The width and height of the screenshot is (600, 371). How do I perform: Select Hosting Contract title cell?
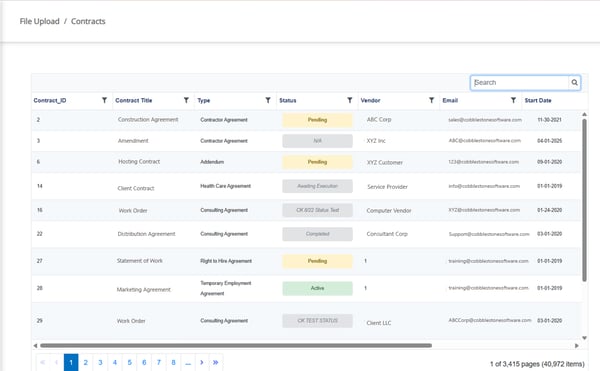tap(139, 161)
